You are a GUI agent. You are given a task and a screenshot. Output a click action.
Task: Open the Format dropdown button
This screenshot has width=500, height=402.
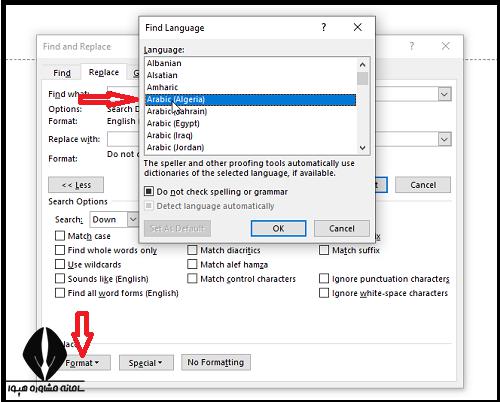point(82,363)
